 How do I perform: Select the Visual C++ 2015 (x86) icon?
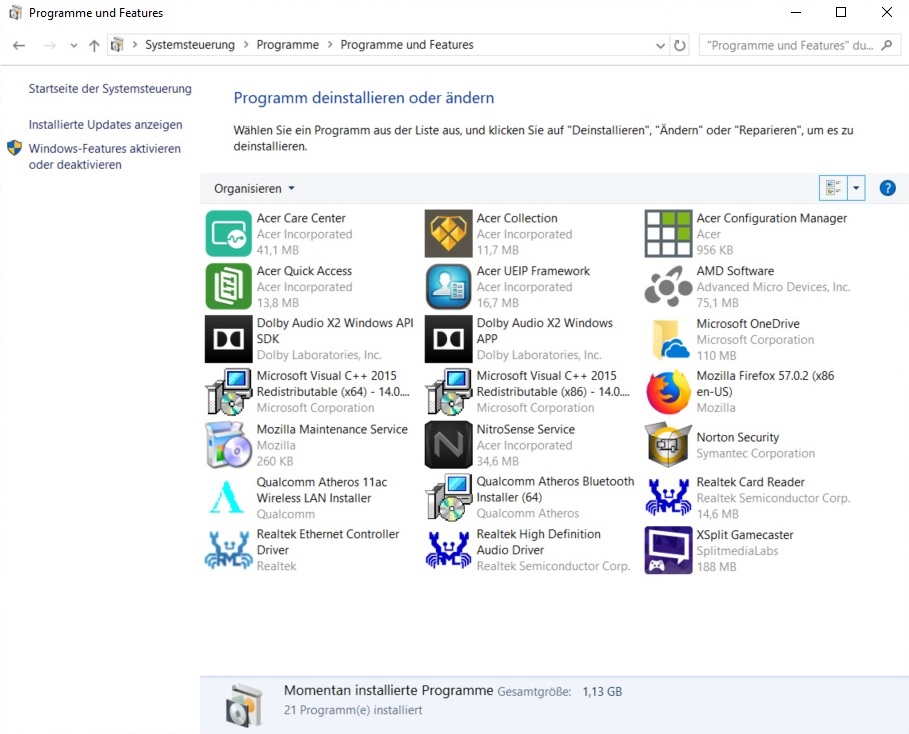(448, 392)
